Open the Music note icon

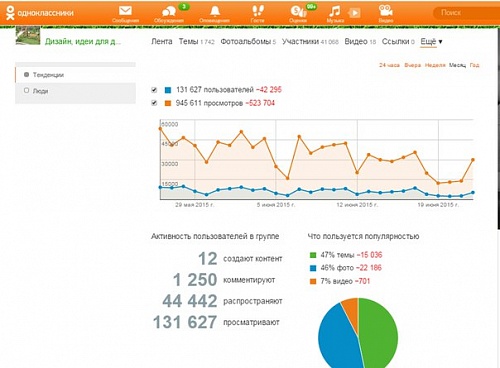(x=334, y=12)
